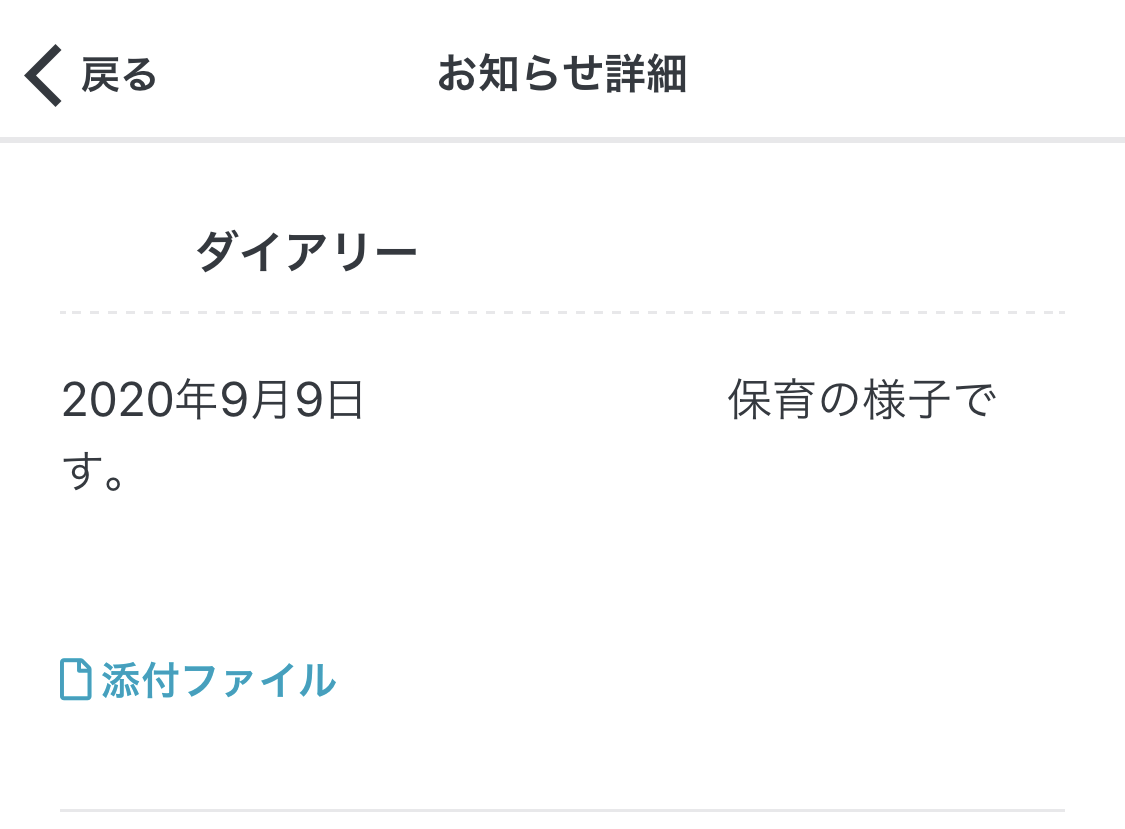Image resolution: width=1125 pixels, height=829 pixels.
Task: Click the dotted separator under ダイアリー
Action: [x=562, y=313]
